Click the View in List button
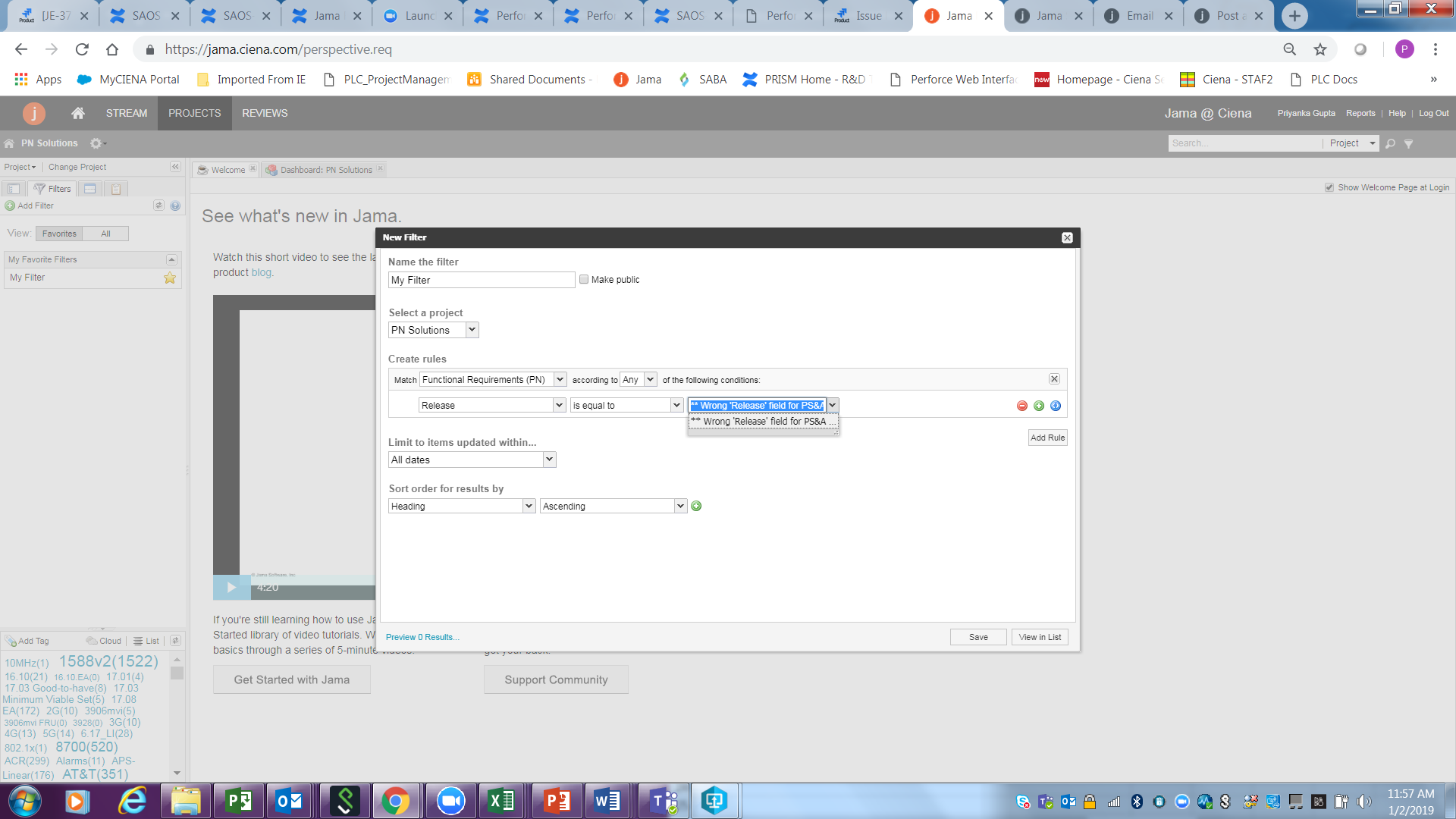The width and height of the screenshot is (1456, 819). click(1040, 638)
